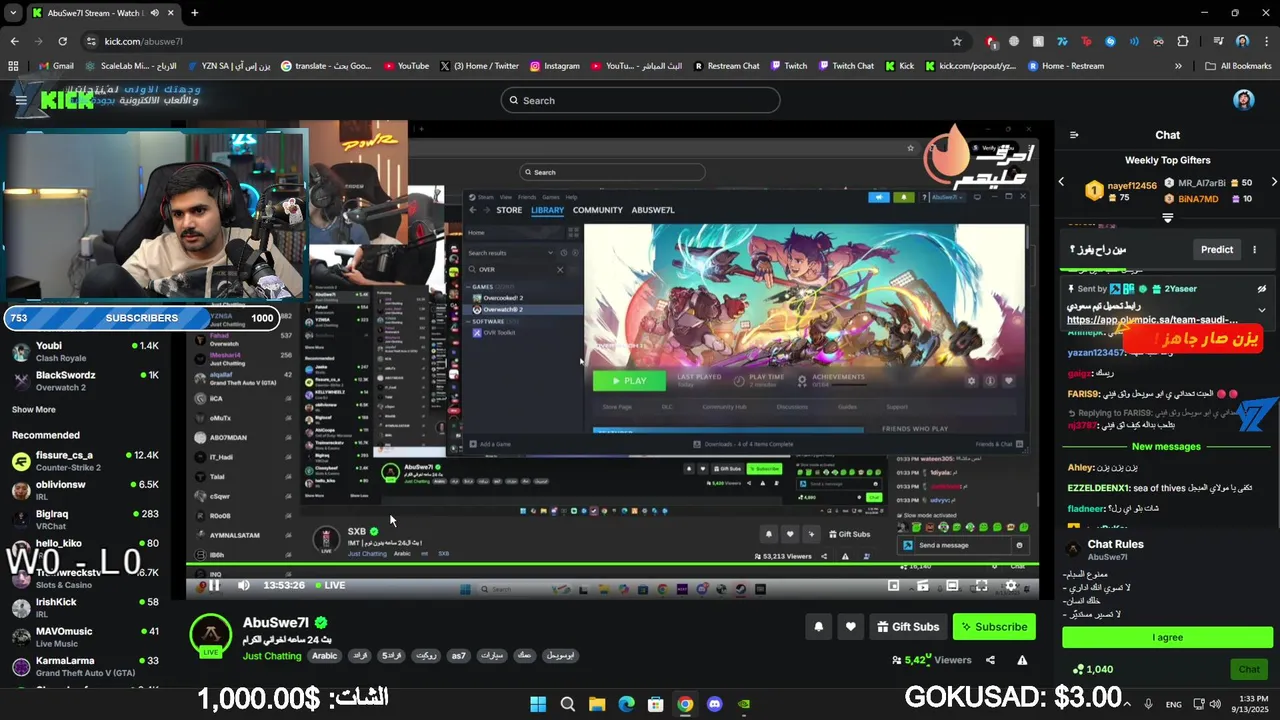Enable notifications bell for AbuSwe7l
The width and height of the screenshot is (1280, 720).
coord(818,627)
